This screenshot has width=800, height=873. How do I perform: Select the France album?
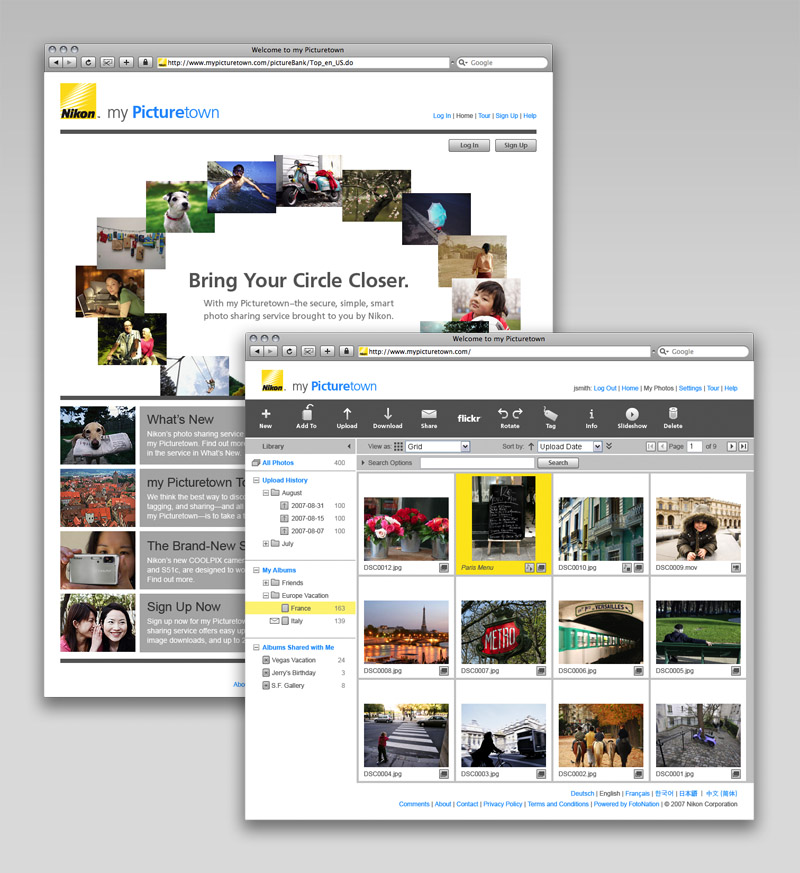coord(300,608)
